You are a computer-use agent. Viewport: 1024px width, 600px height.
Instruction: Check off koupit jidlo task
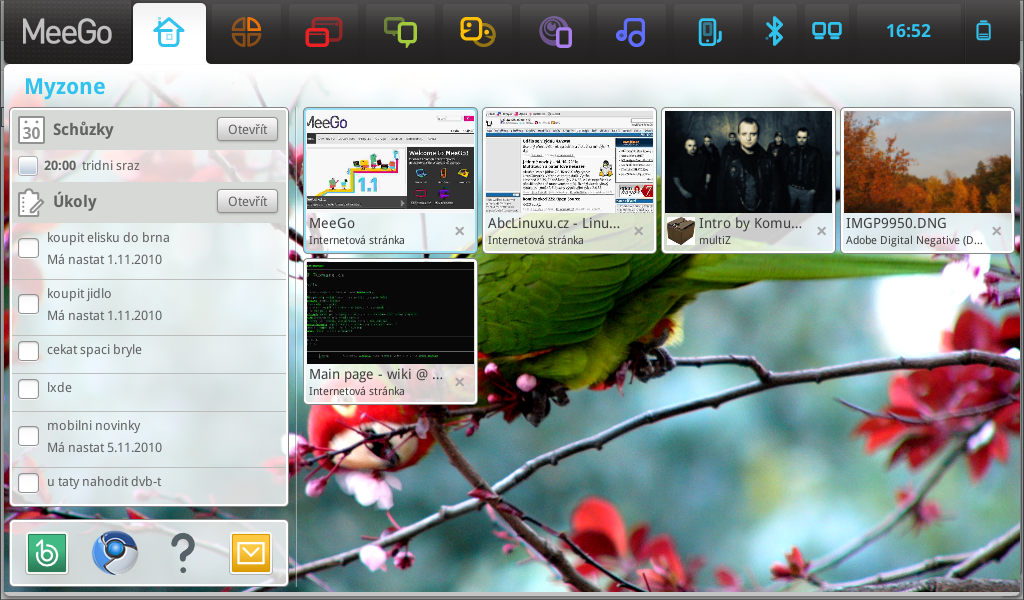pos(28,304)
